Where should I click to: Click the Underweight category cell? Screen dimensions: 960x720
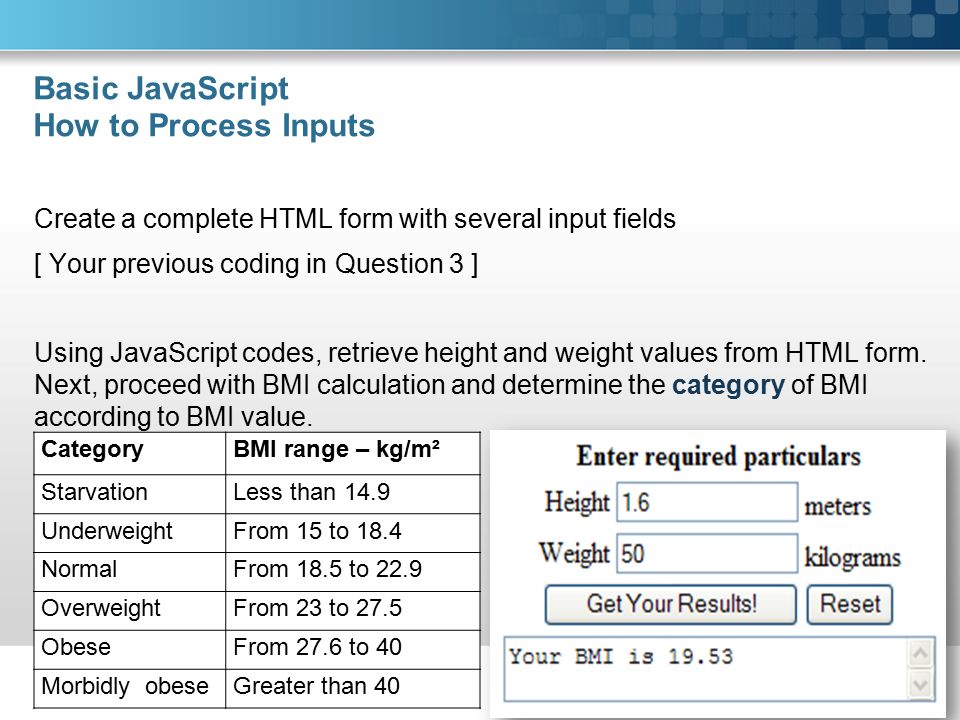tap(130, 533)
